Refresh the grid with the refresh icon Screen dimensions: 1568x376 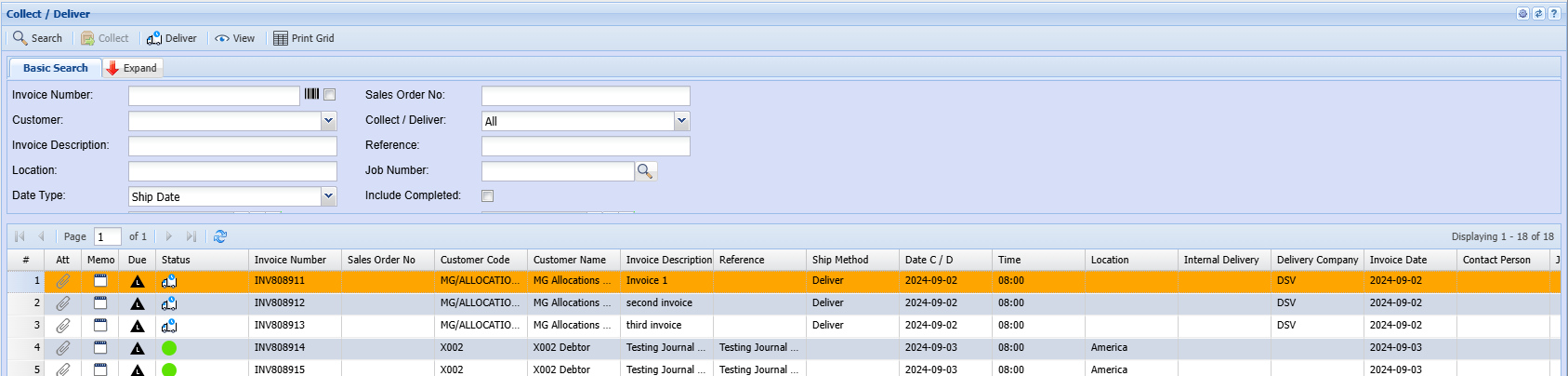[220, 236]
